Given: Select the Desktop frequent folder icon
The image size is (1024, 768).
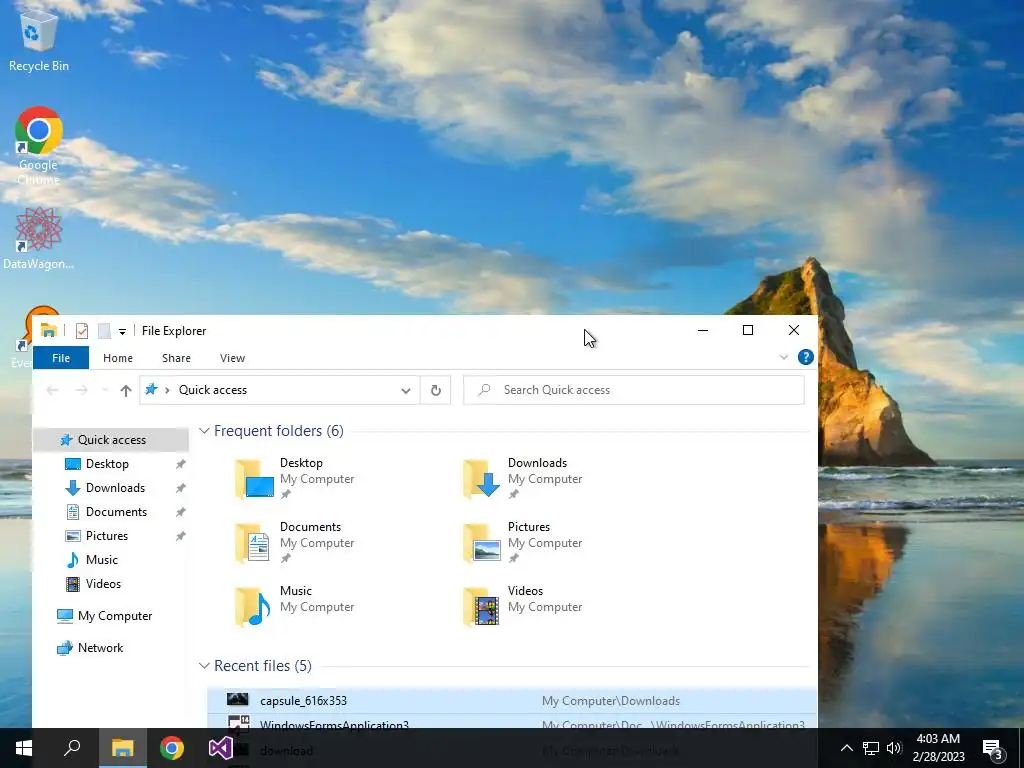Looking at the screenshot, I should pyautogui.click(x=254, y=479).
